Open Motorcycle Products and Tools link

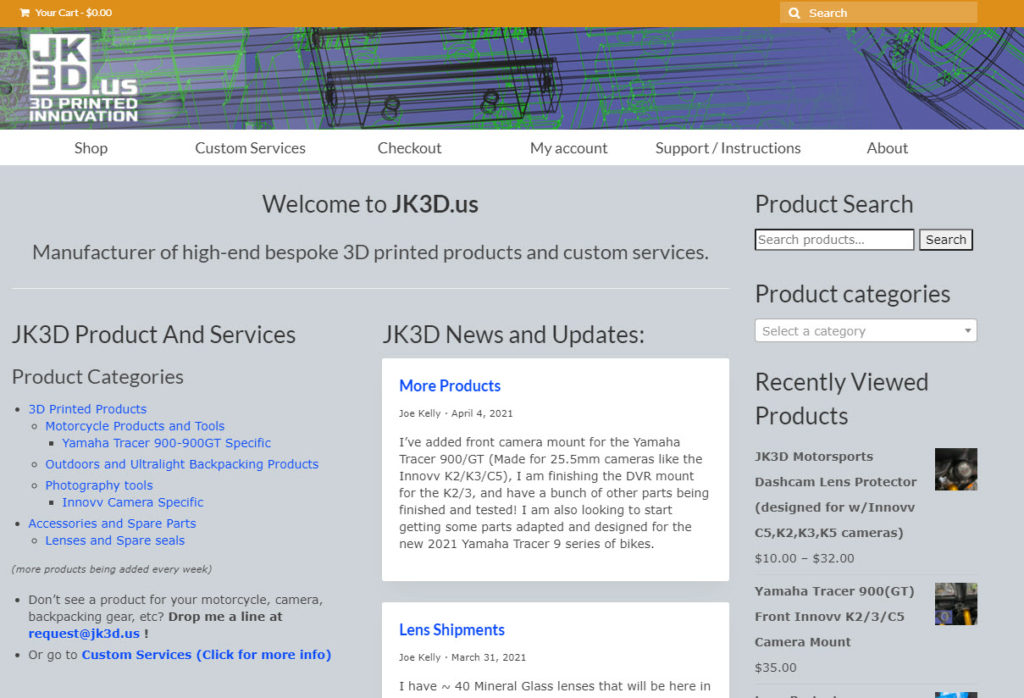click(135, 426)
